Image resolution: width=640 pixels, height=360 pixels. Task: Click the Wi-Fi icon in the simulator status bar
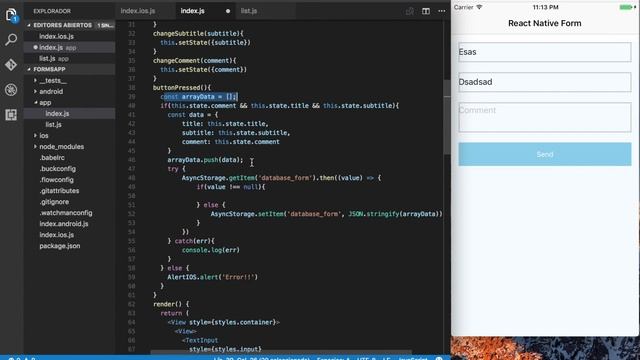[x=480, y=7]
